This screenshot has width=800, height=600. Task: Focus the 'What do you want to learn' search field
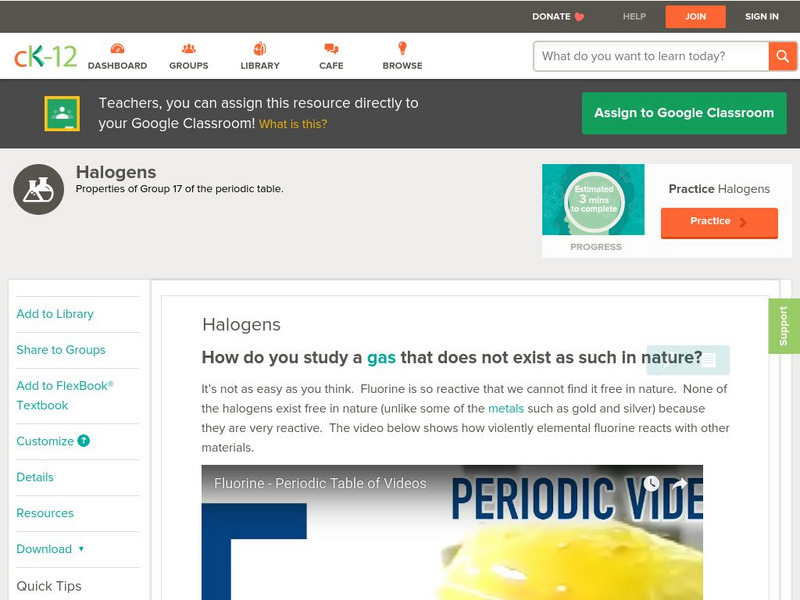click(651, 56)
